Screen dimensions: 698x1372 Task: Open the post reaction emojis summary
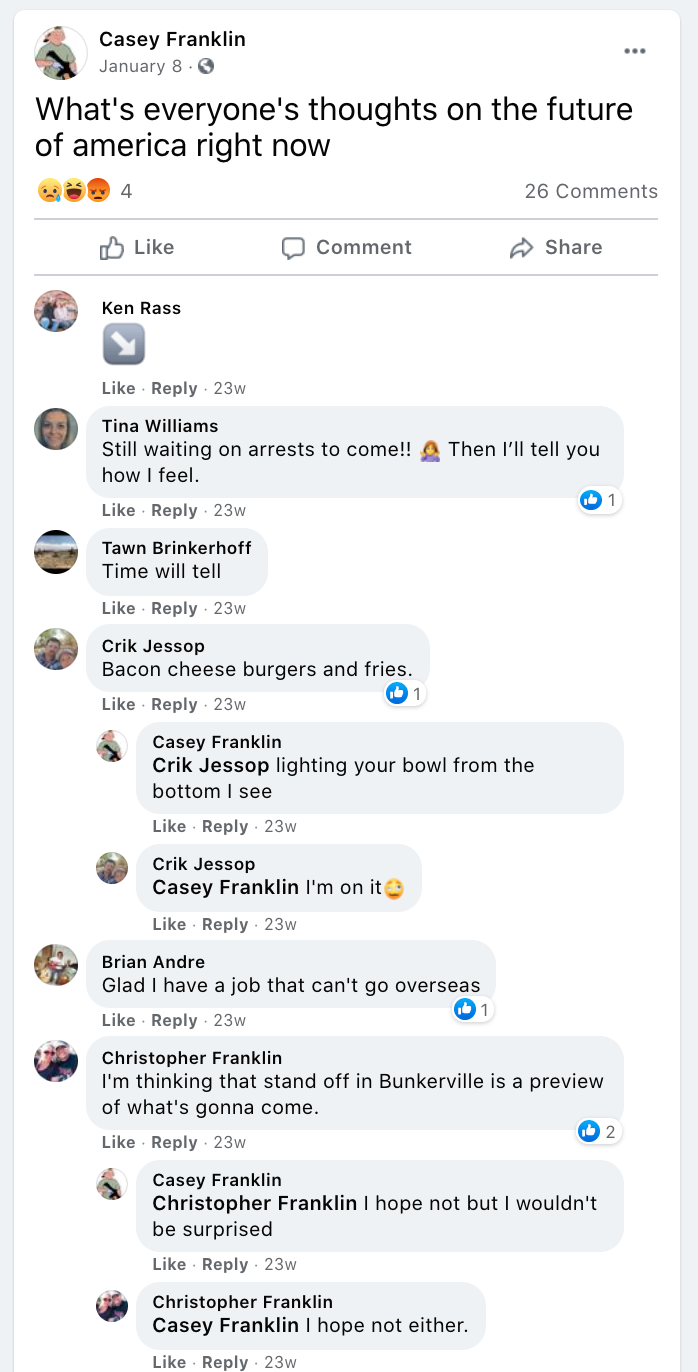tap(73, 190)
